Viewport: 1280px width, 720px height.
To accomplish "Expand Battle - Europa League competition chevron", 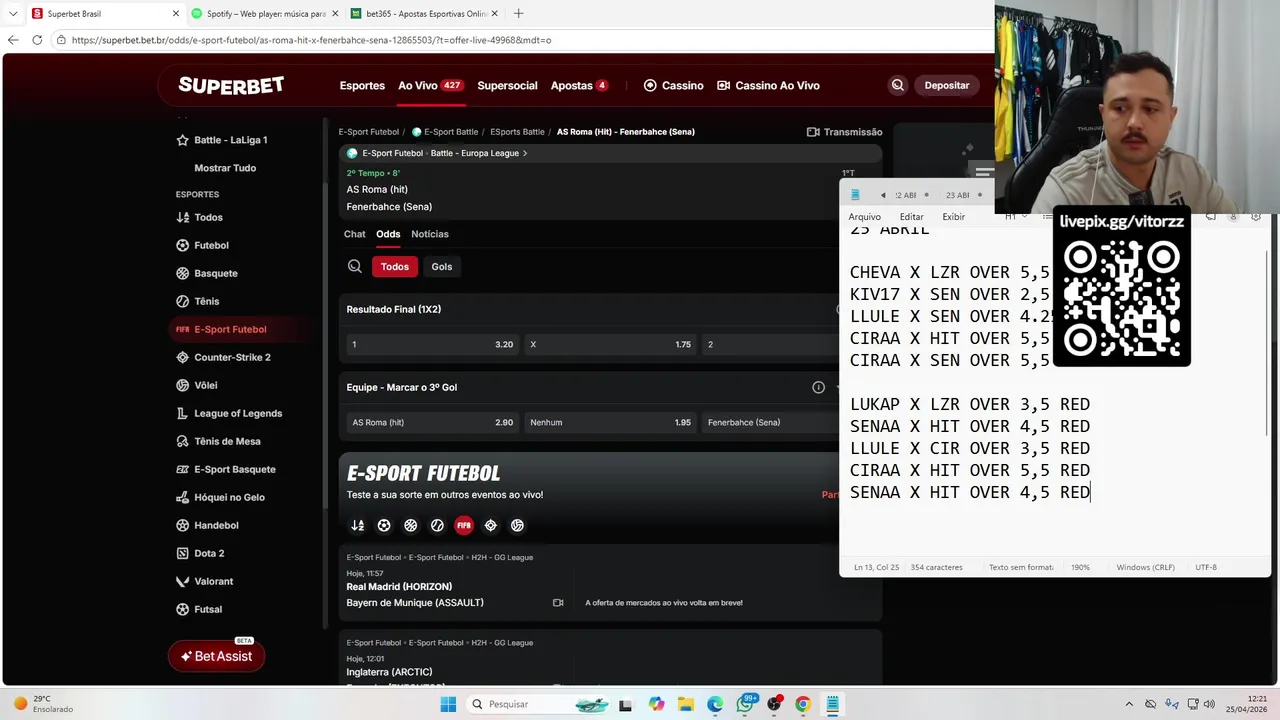I will pos(525,153).
